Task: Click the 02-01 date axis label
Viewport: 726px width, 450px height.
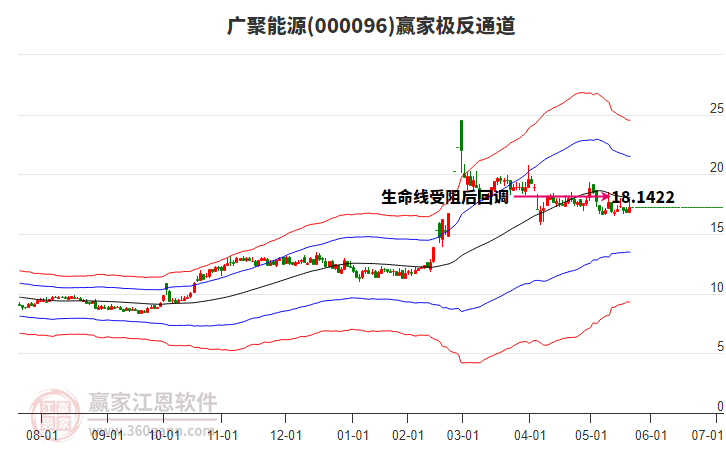Action: (408, 436)
